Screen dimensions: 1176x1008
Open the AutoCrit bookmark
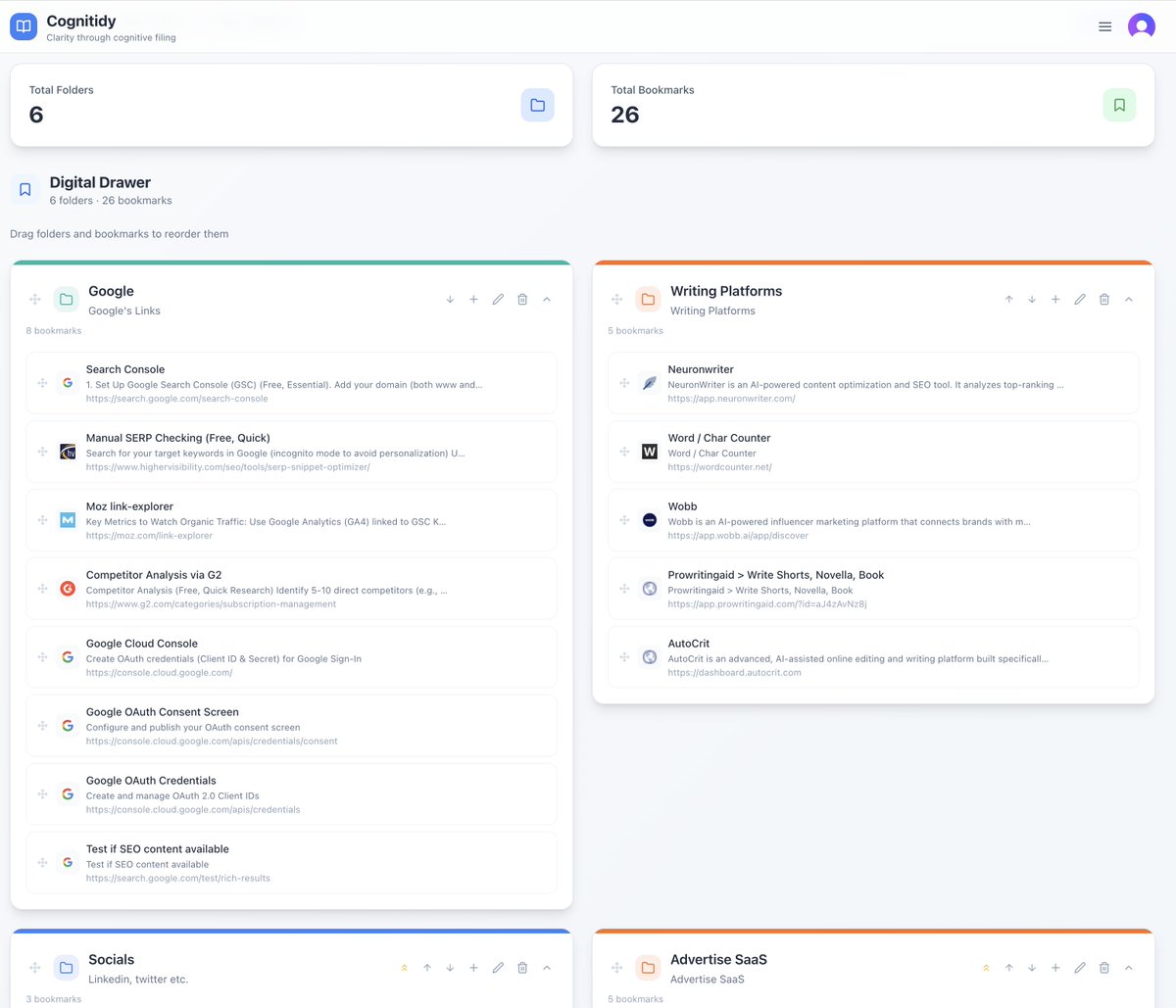coord(873,657)
